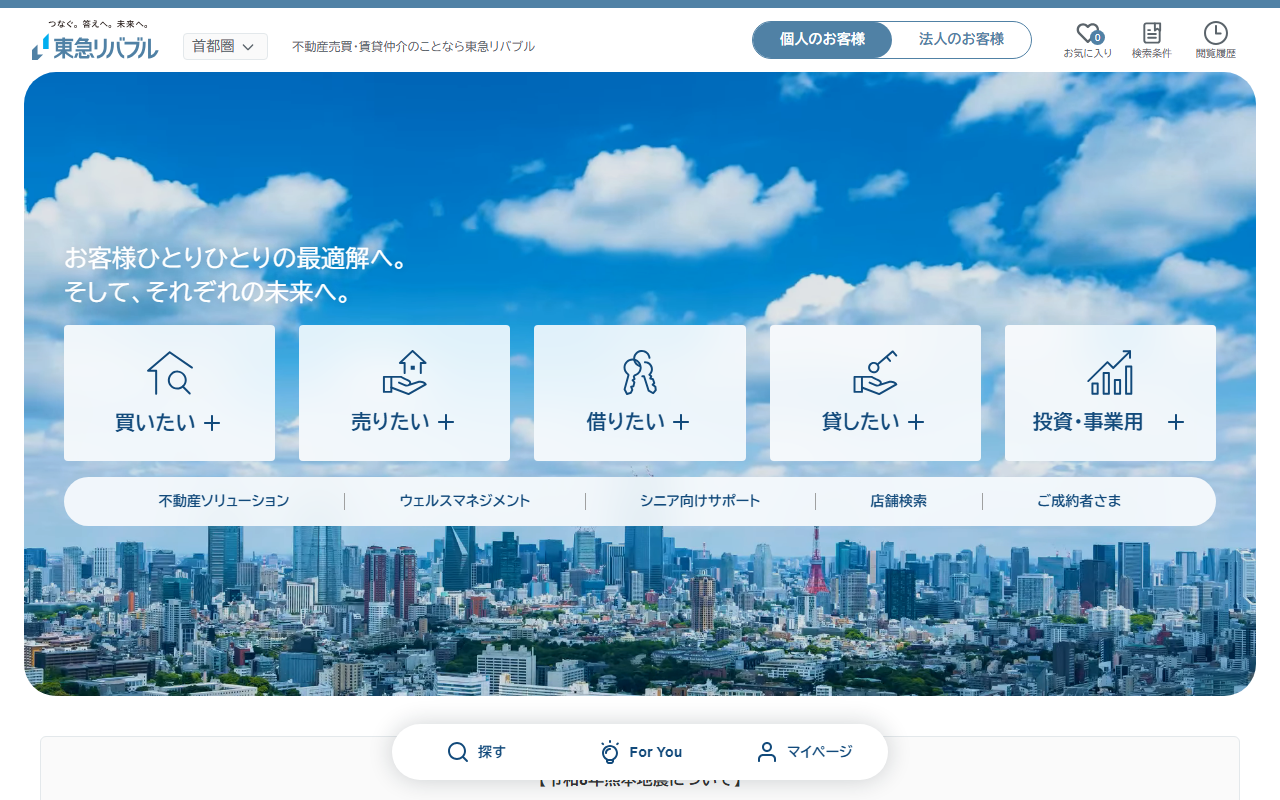Click the 閲覧履歴 label text
The width and height of the screenshot is (1280, 800).
click(x=1216, y=54)
